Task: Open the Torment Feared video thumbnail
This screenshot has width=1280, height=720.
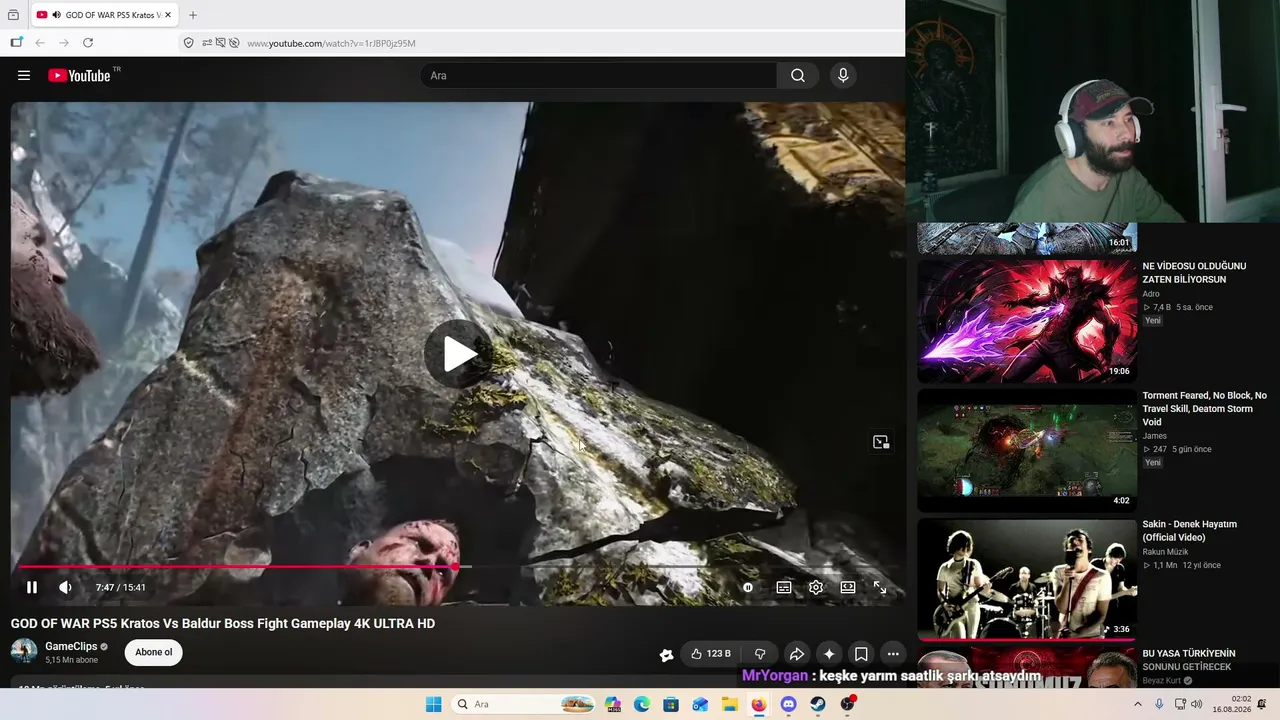Action: click(1027, 450)
